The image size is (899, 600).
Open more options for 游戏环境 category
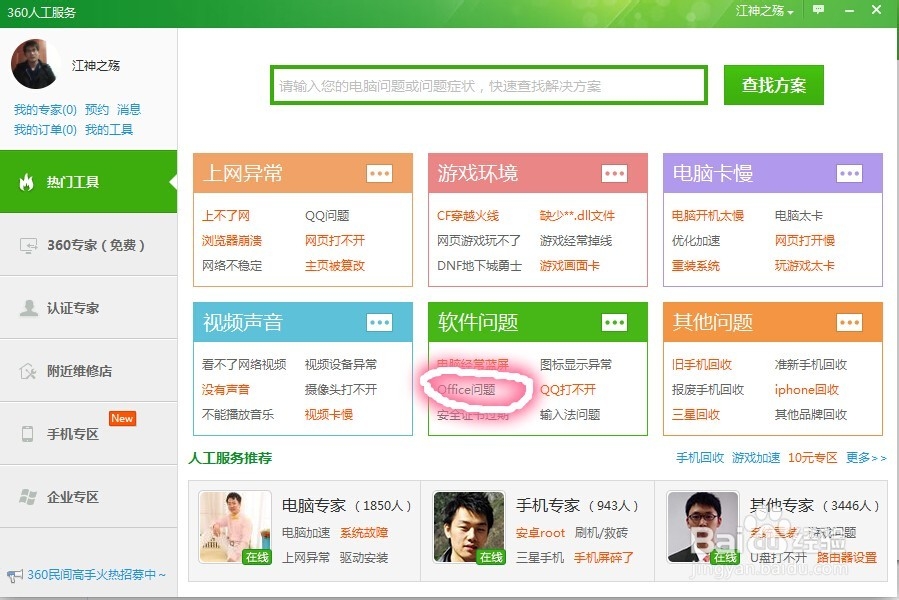[x=614, y=173]
